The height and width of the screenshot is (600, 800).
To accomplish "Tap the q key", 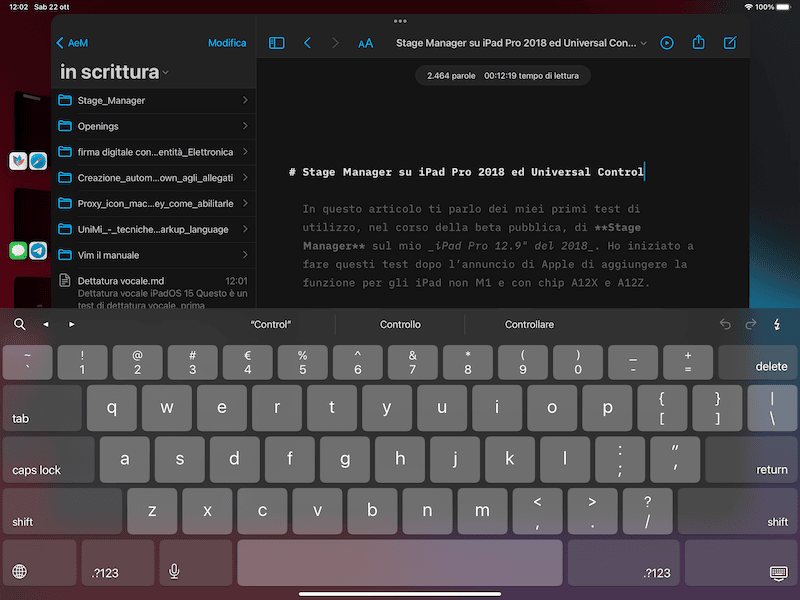I will tap(112, 408).
